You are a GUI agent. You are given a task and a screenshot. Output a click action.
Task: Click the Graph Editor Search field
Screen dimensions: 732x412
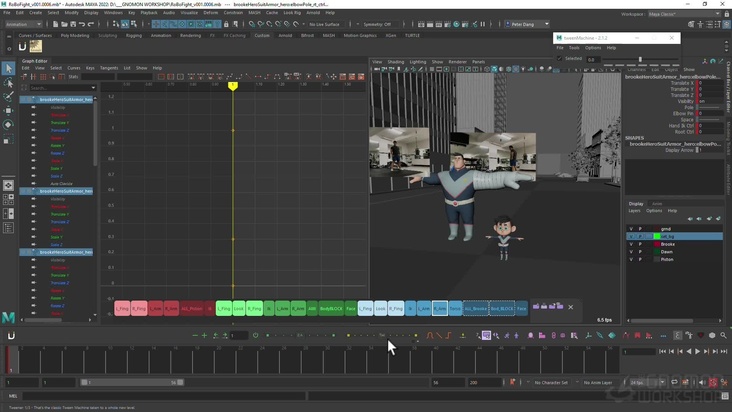[x=60, y=88]
